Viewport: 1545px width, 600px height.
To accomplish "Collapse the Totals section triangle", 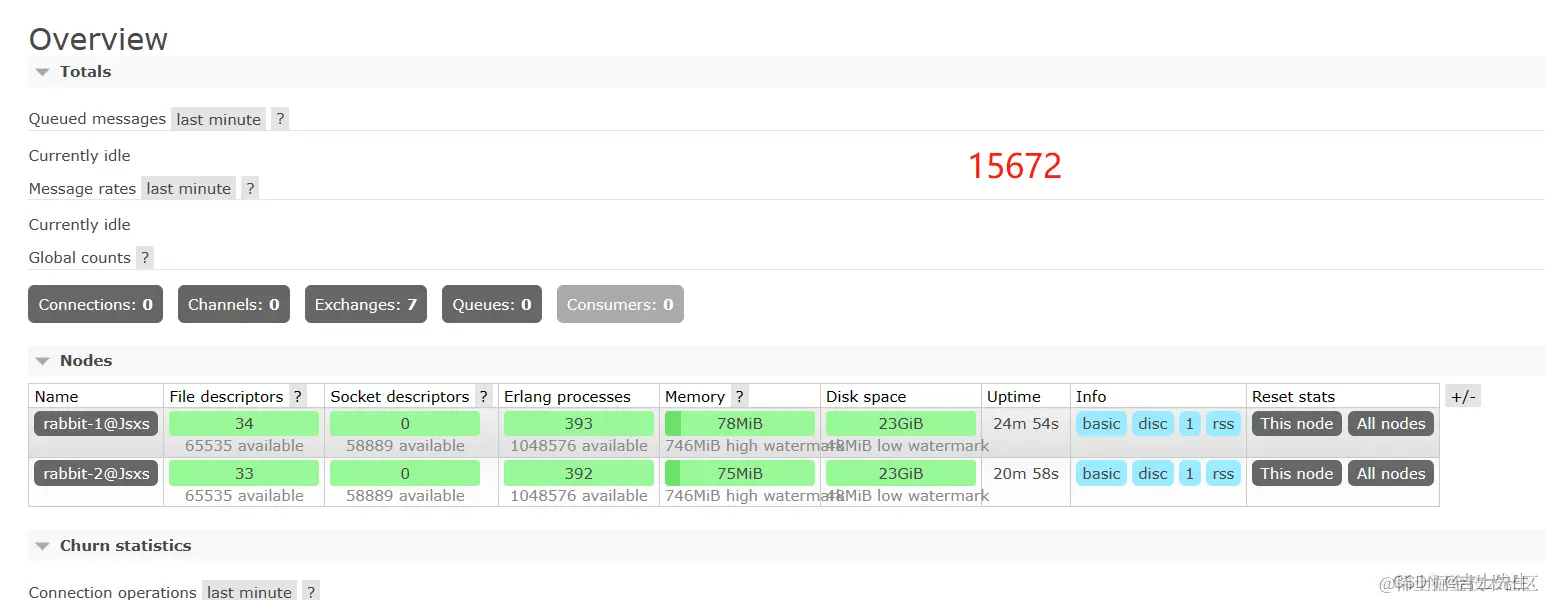I will [x=42, y=72].
